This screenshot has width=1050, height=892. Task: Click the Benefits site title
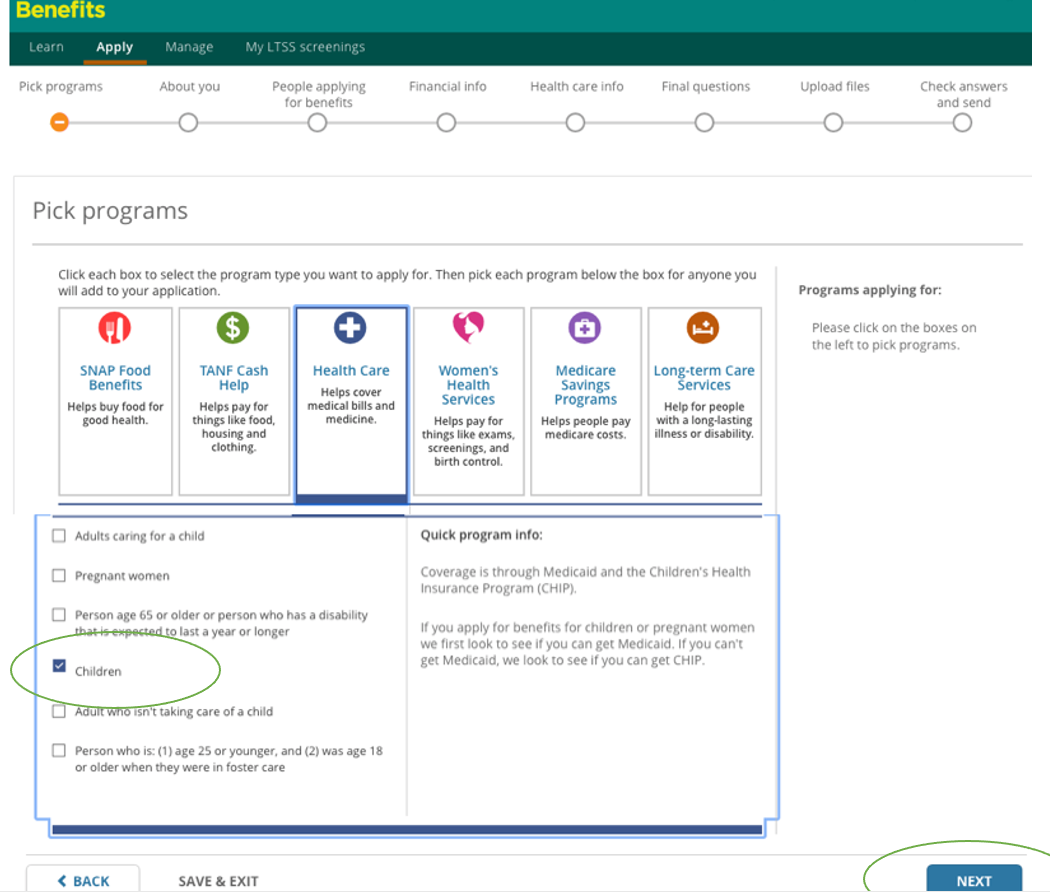[60, 10]
